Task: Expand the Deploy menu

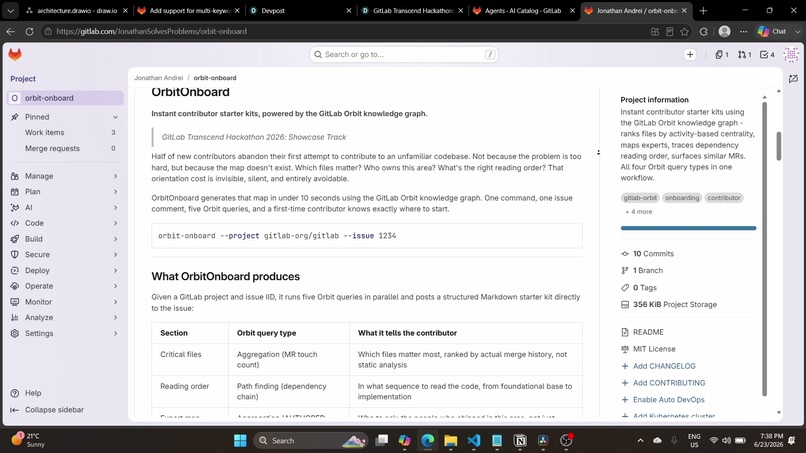Action: pos(65,270)
